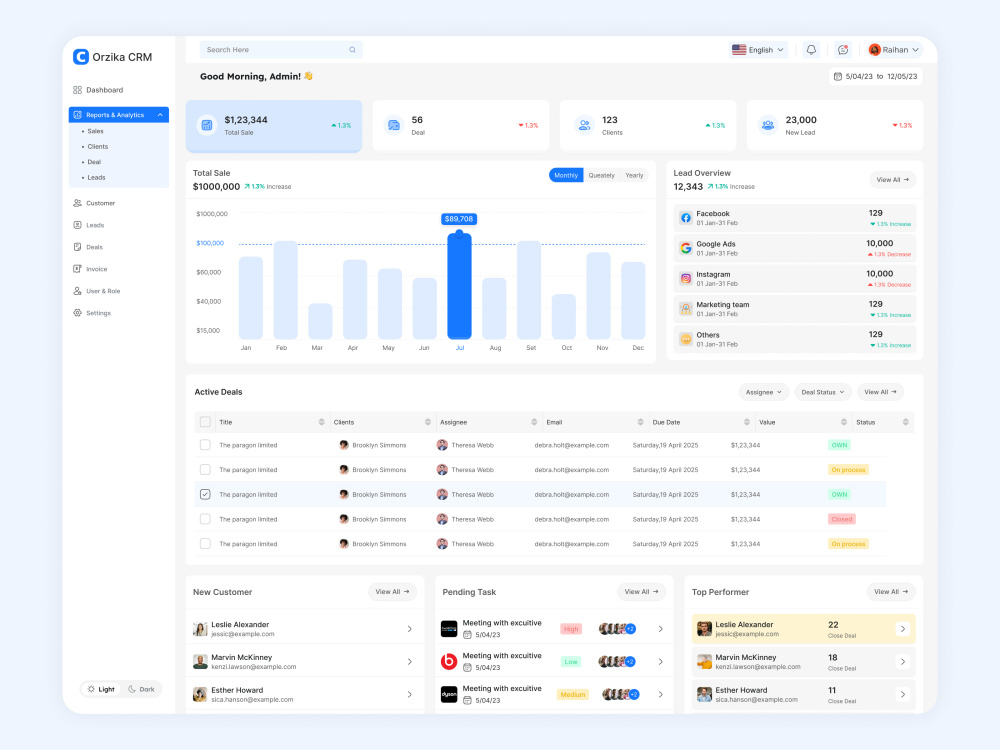Click the Settings gear icon
The image size is (1000, 750).
coord(77,313)
